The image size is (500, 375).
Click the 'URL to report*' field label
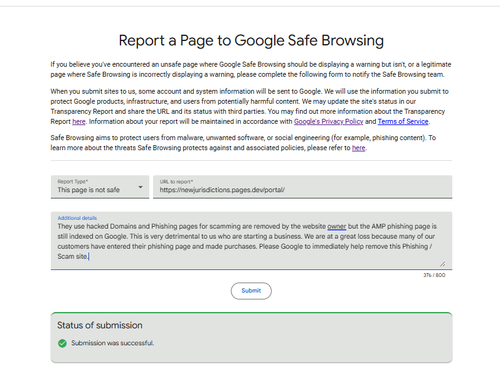[x=176, y=182]
